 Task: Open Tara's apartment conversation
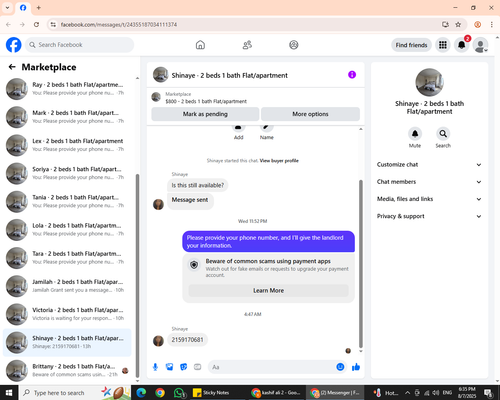point(67,258)
